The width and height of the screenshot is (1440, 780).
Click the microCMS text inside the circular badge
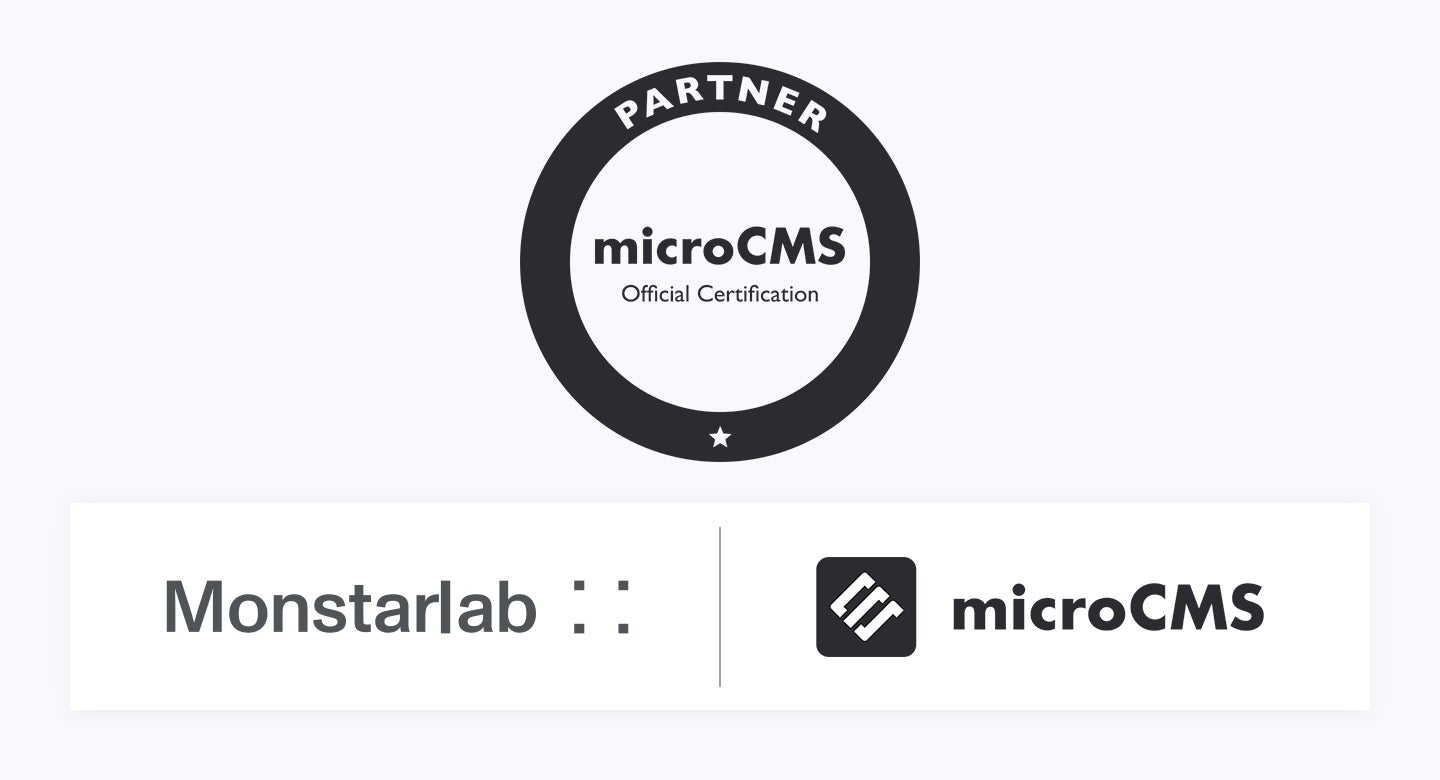click(720, 248)
